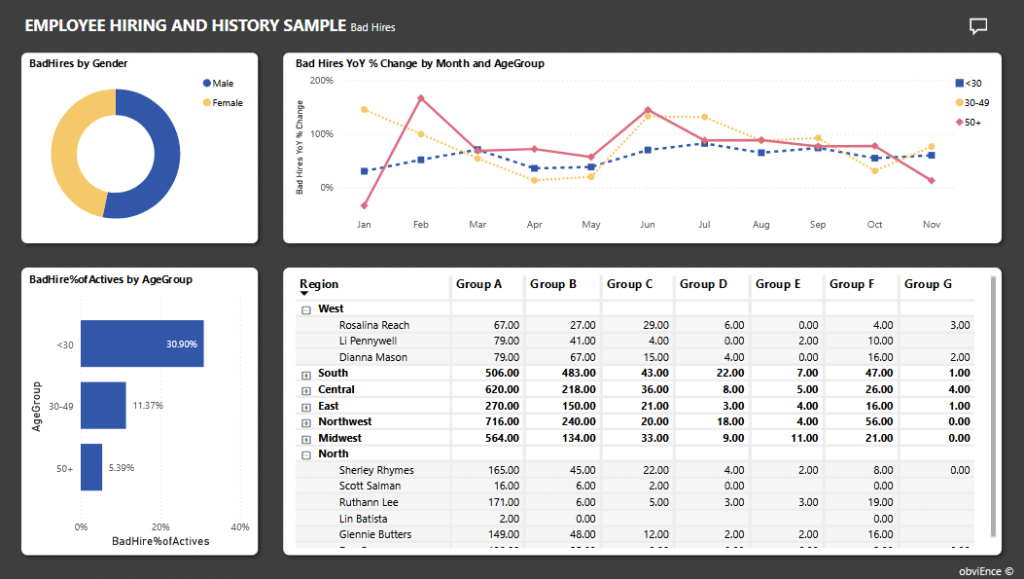Select the 30-49 age group bar

point(103,405)
